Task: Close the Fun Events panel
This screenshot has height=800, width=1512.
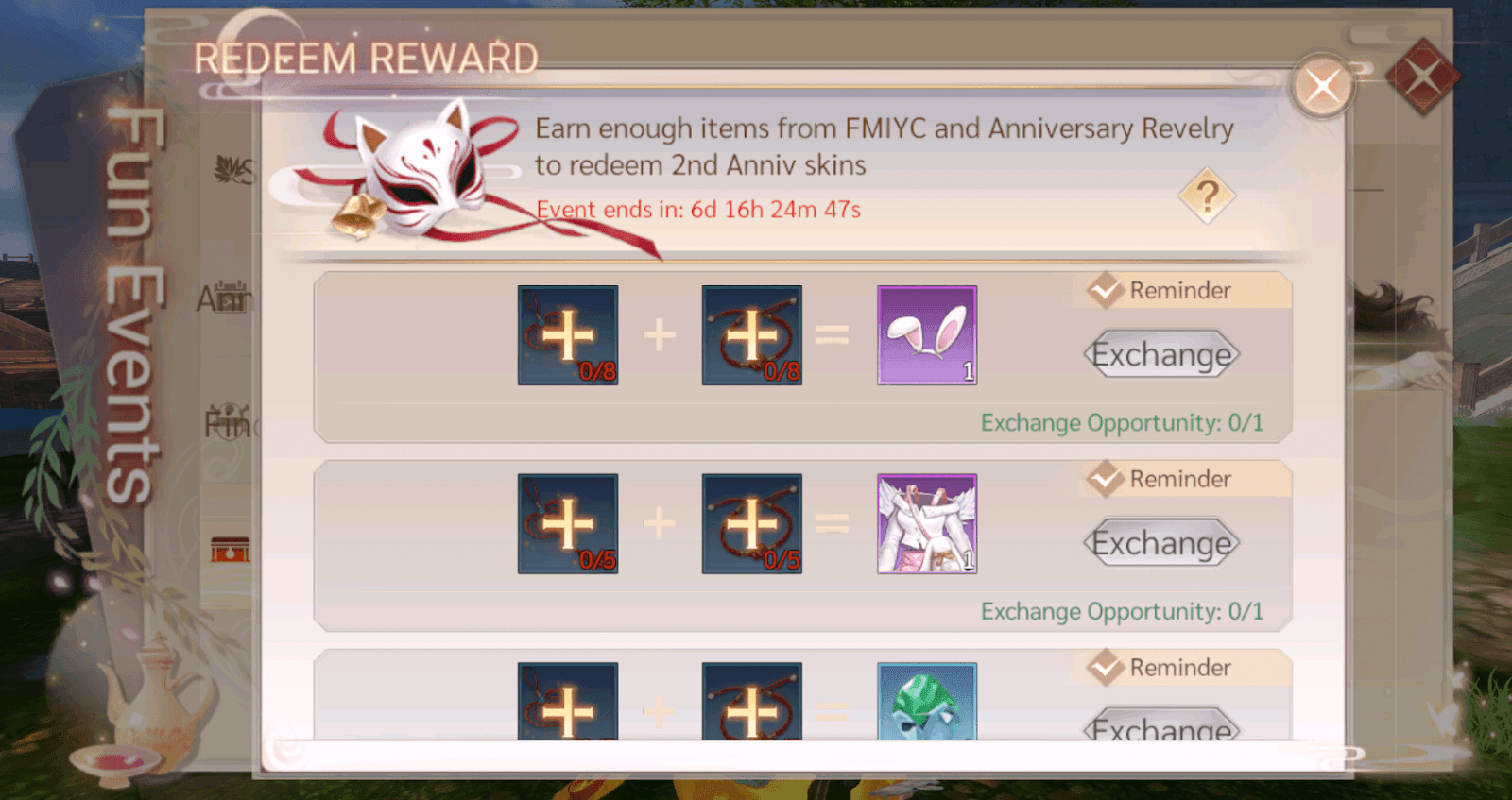Action: (1422, 77)
